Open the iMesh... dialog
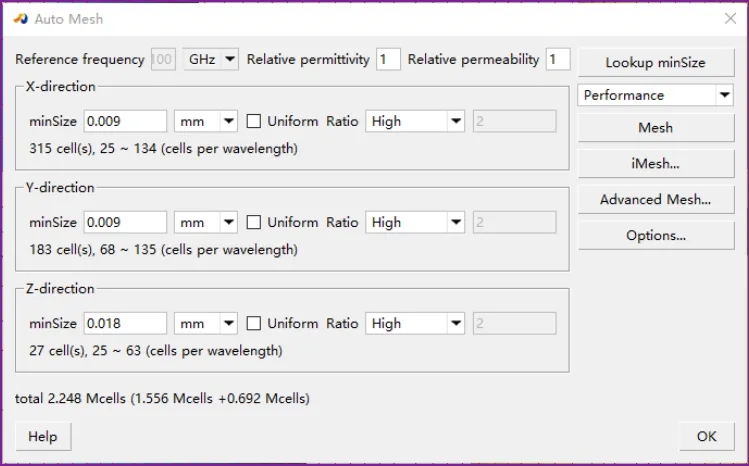Viewport: 749px width, 466px height. click(655, 163)
